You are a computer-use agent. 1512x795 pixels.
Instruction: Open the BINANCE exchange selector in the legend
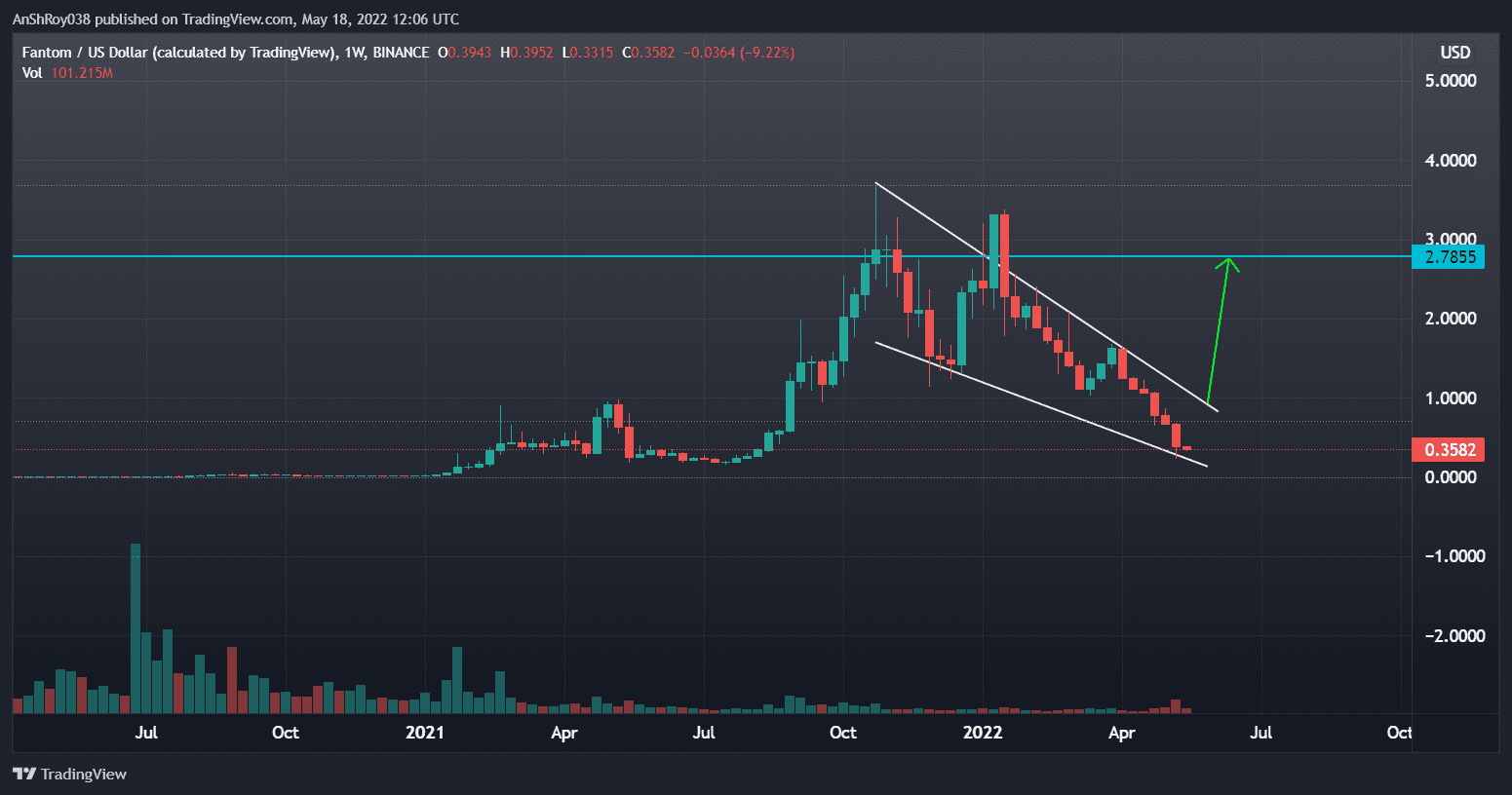click(x=400, y=53)
